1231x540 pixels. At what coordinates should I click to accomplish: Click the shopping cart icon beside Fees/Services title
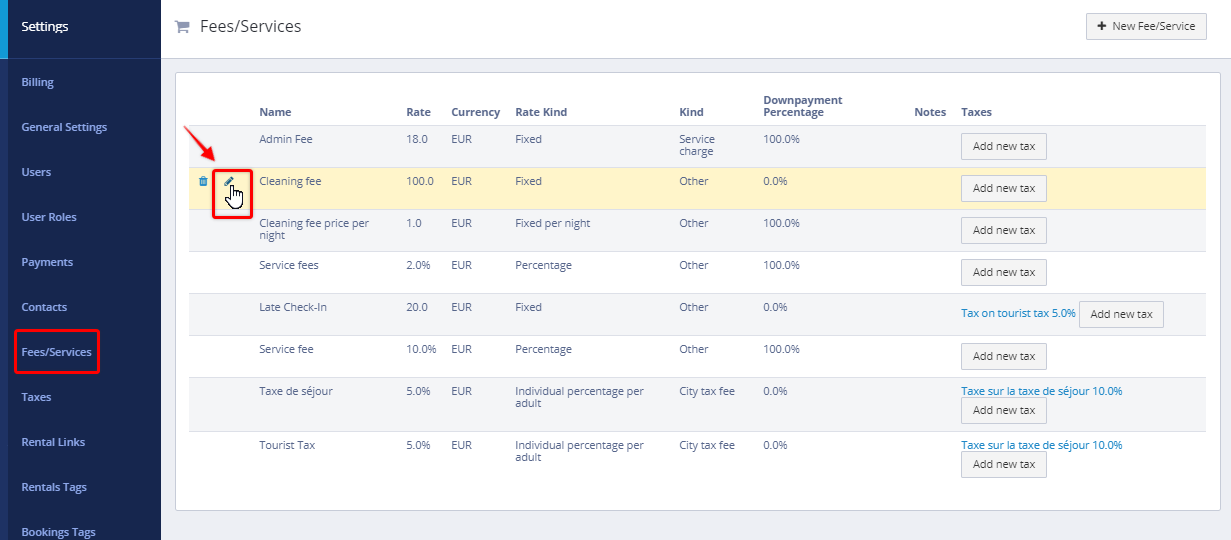tap(182, 27)
